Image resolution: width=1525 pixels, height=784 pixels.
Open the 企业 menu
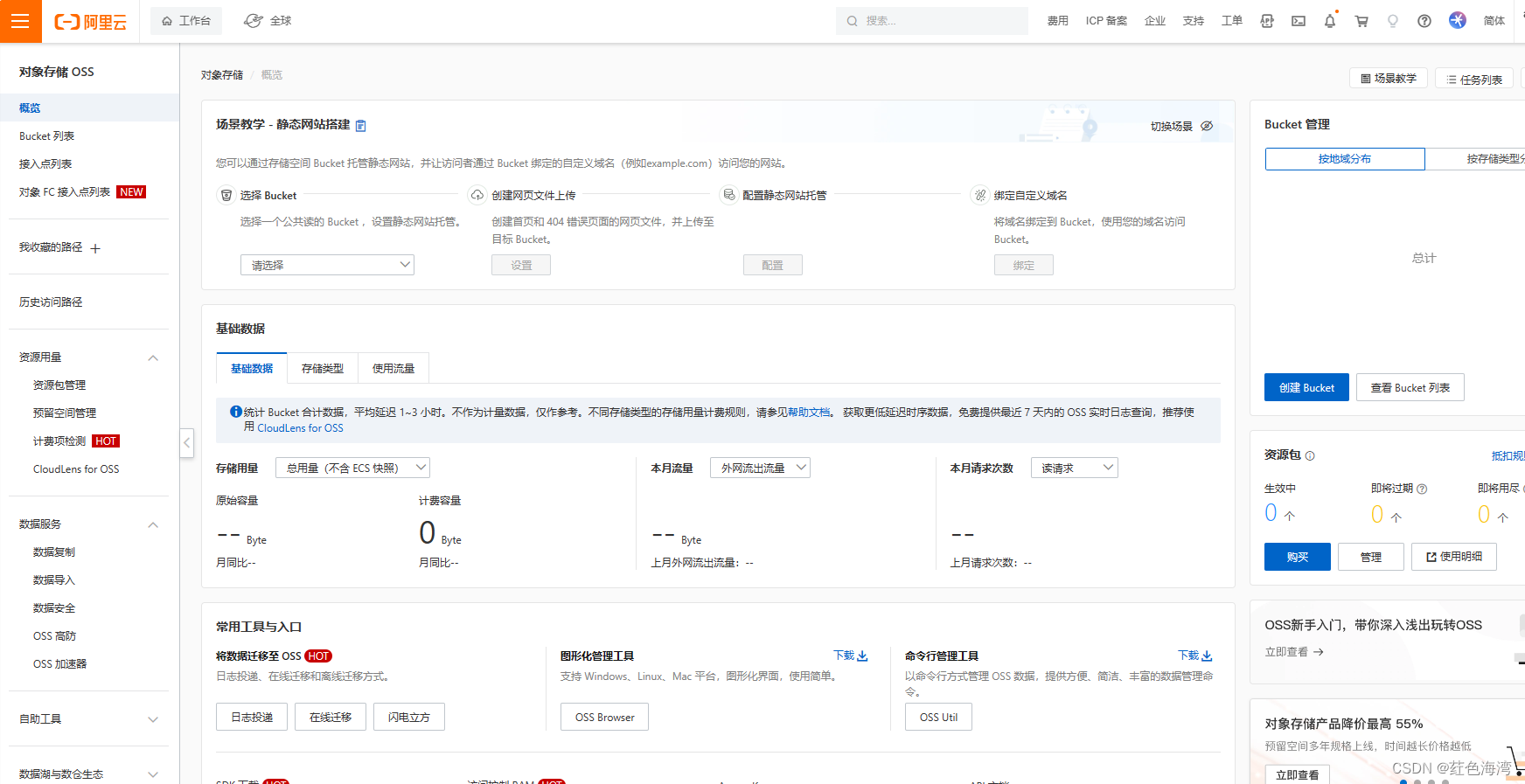(1155, 21)
